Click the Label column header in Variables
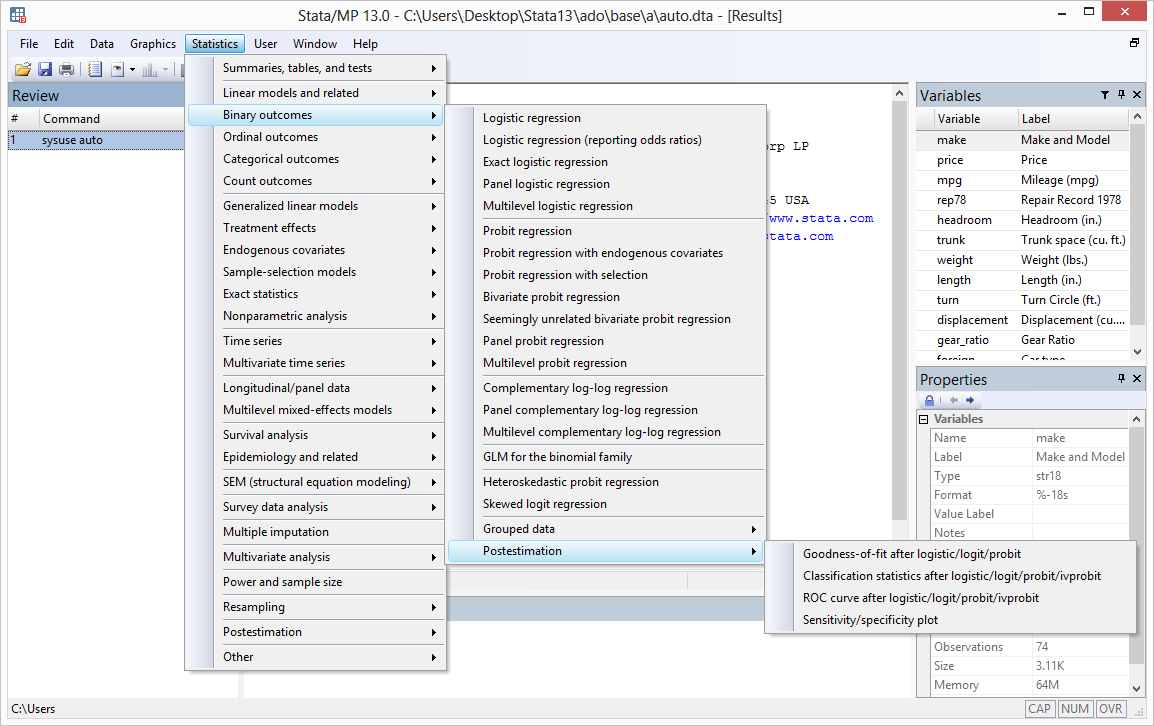Screen dimensions: 1154x726 (x=1072, y=119)
